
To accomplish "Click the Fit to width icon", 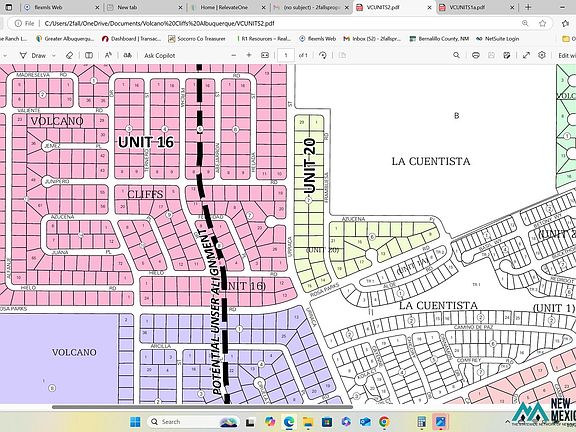I will (x=265, y=55).
